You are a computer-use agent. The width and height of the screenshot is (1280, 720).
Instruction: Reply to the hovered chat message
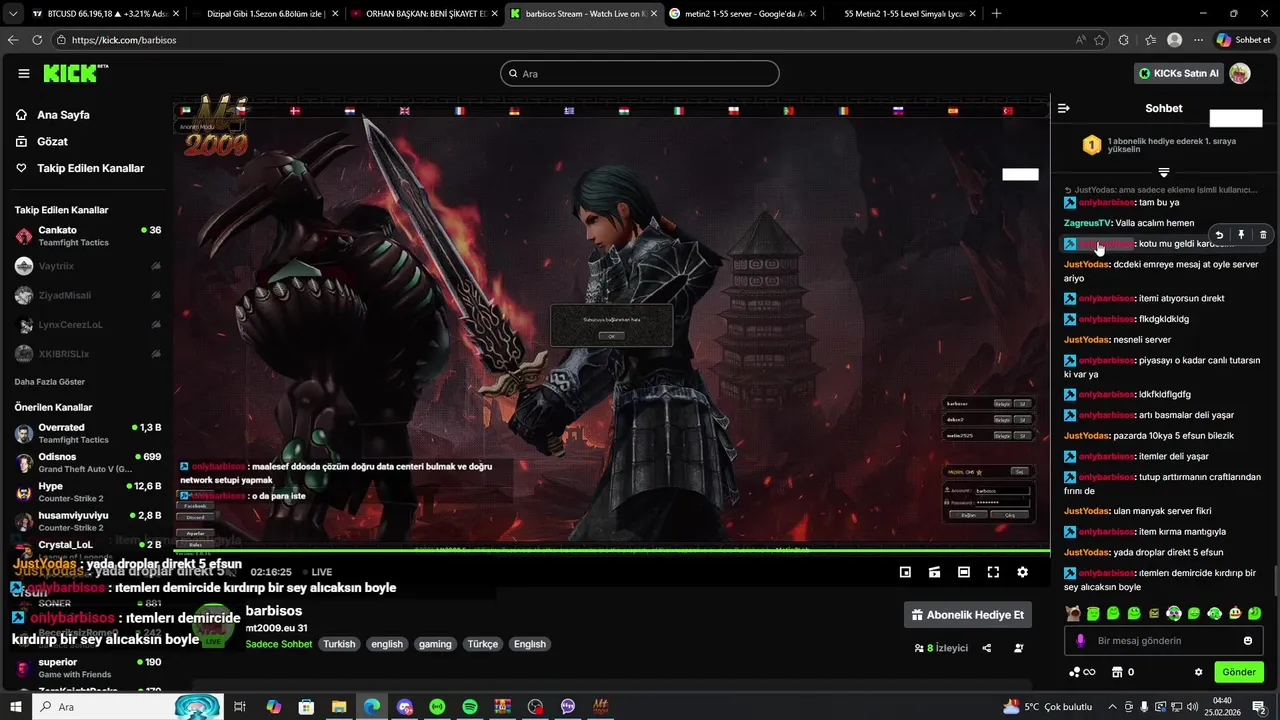[x=1219, y=235]
